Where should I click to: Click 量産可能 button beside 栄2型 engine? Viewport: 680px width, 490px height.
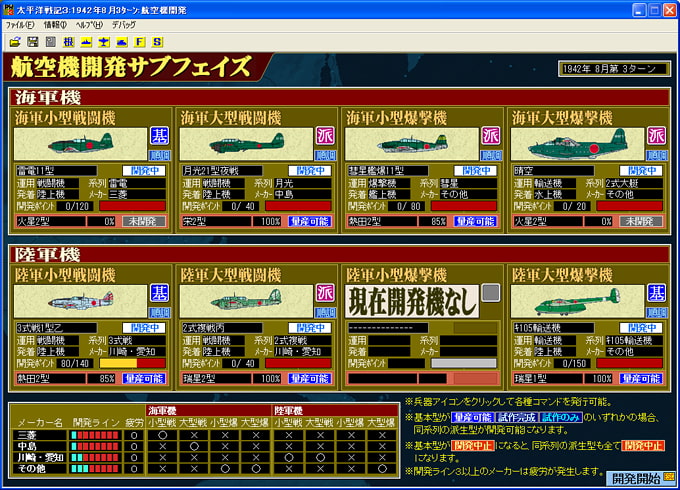point(310,222)
